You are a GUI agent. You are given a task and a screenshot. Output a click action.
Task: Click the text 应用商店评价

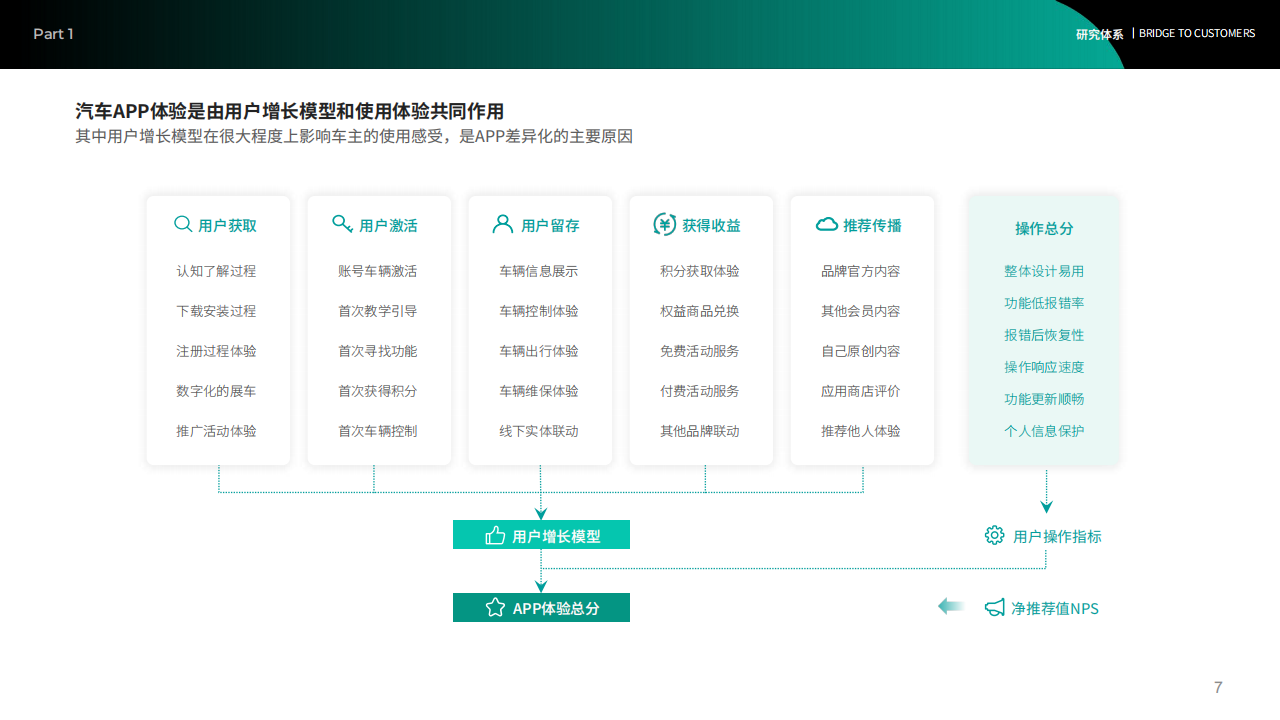[x=861, y=391]
